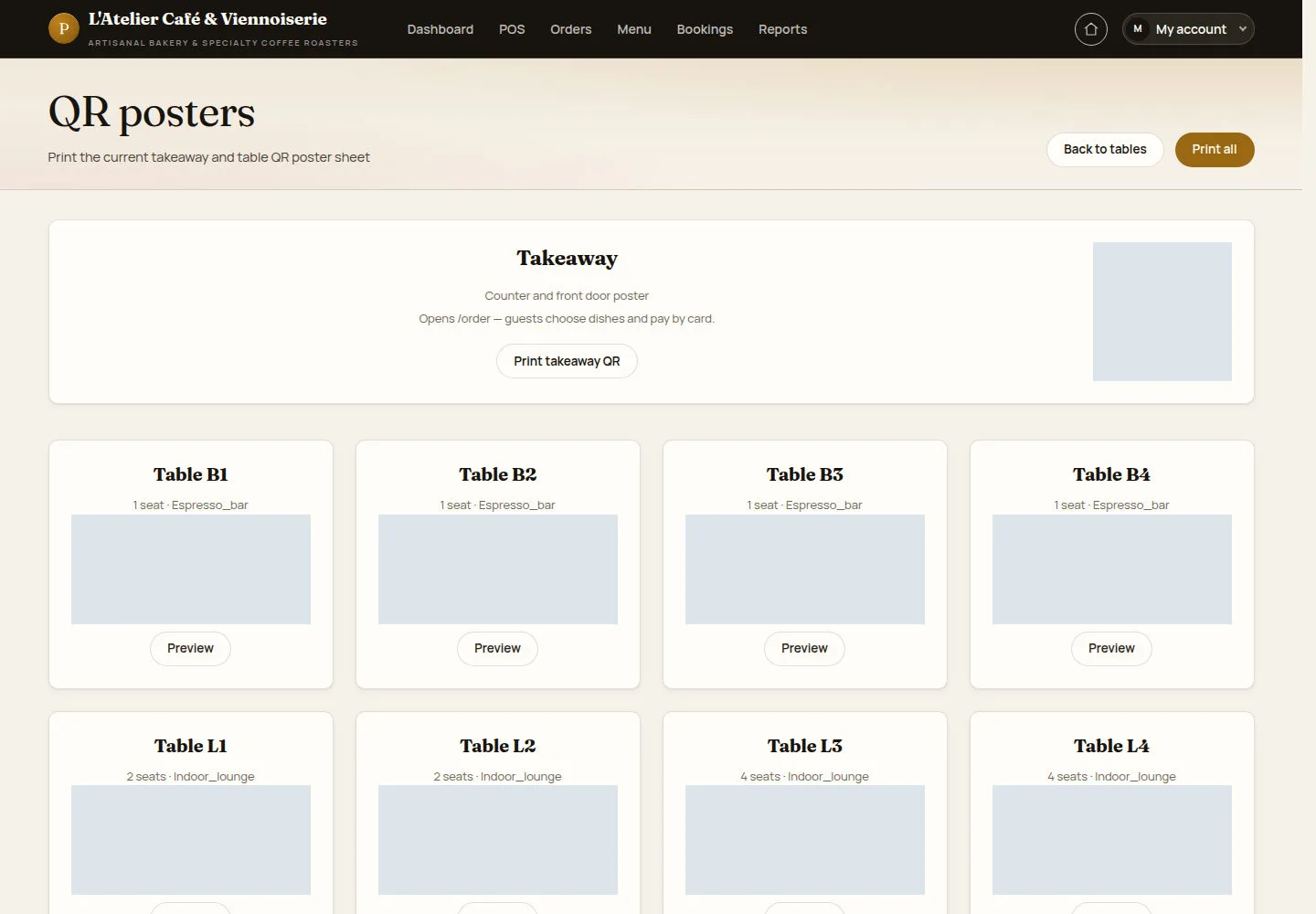1316x914 pixels.
Task: Preview the Table B3 poster
Action: click(x=804, y=649)
